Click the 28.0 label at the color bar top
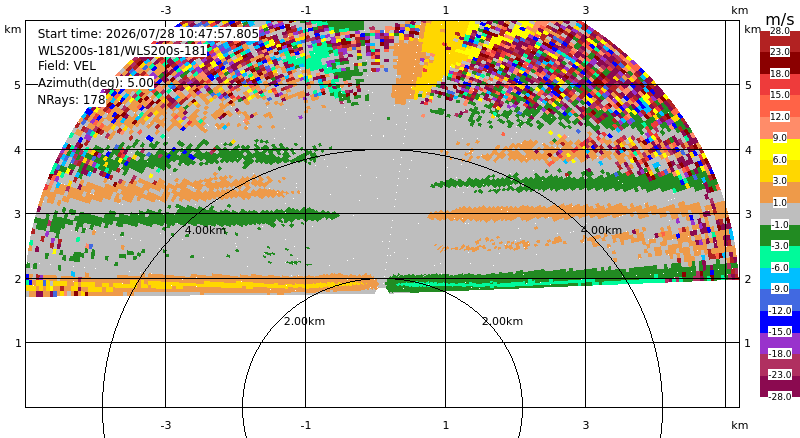 pos(780,31)
